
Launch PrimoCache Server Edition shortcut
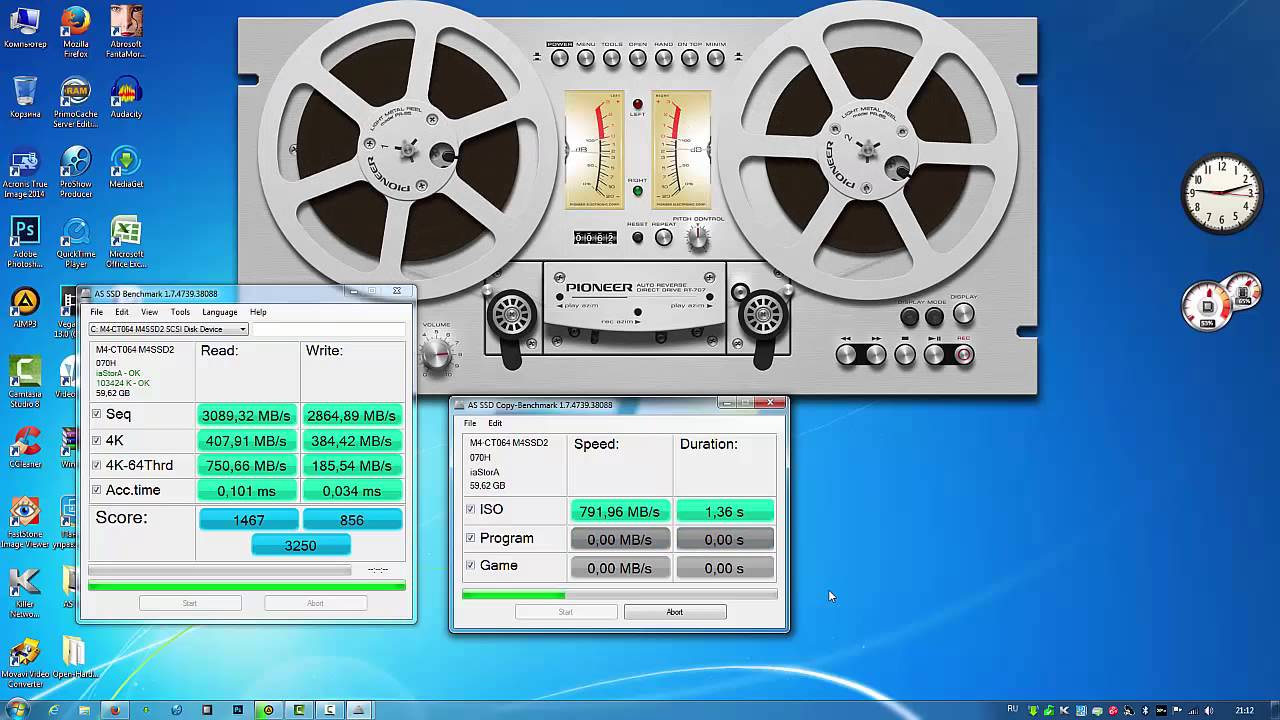point(75,102)
